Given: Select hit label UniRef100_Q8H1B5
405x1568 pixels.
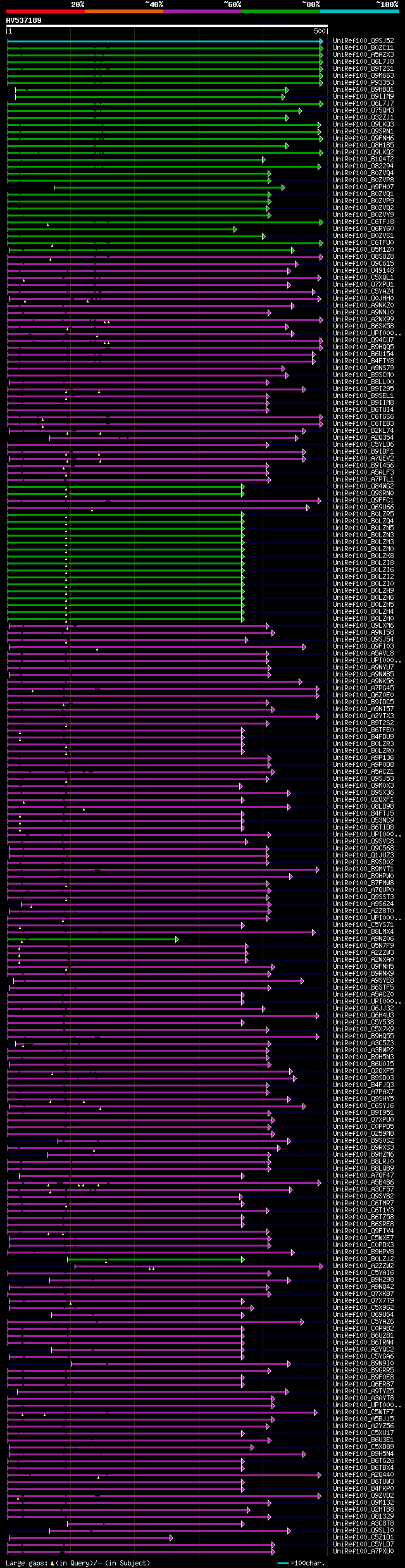Looking at the screenshot, I should pos(363,146).
